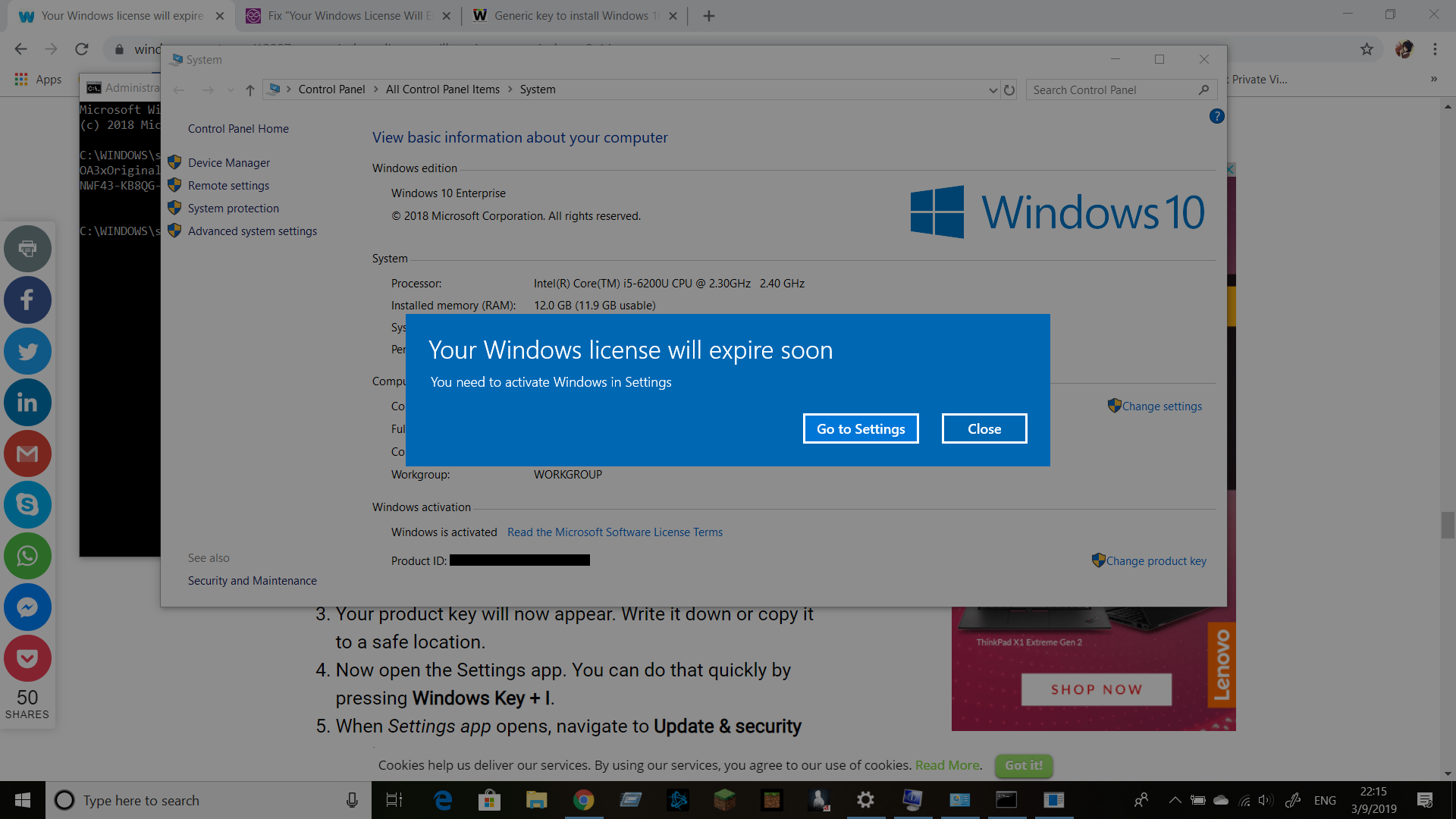This screenshot has height=819, width=1456.
Task: Click Change product key link
Action: [x=1156, y=560]
